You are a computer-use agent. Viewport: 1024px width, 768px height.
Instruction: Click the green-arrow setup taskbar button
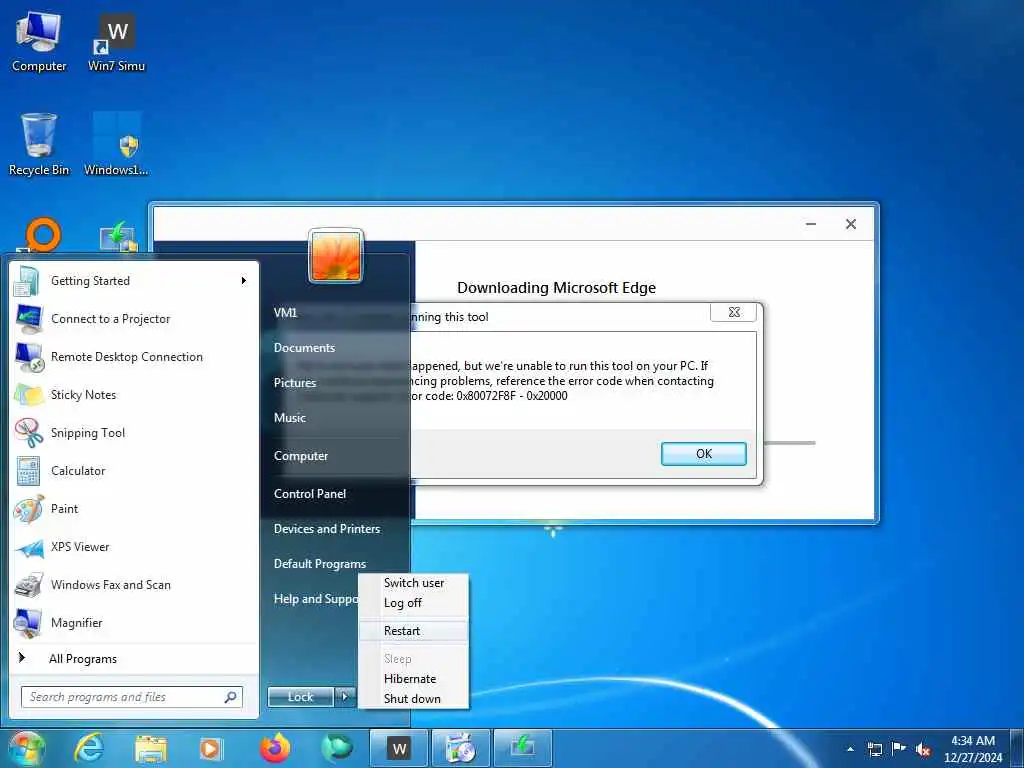pos(522,748)
